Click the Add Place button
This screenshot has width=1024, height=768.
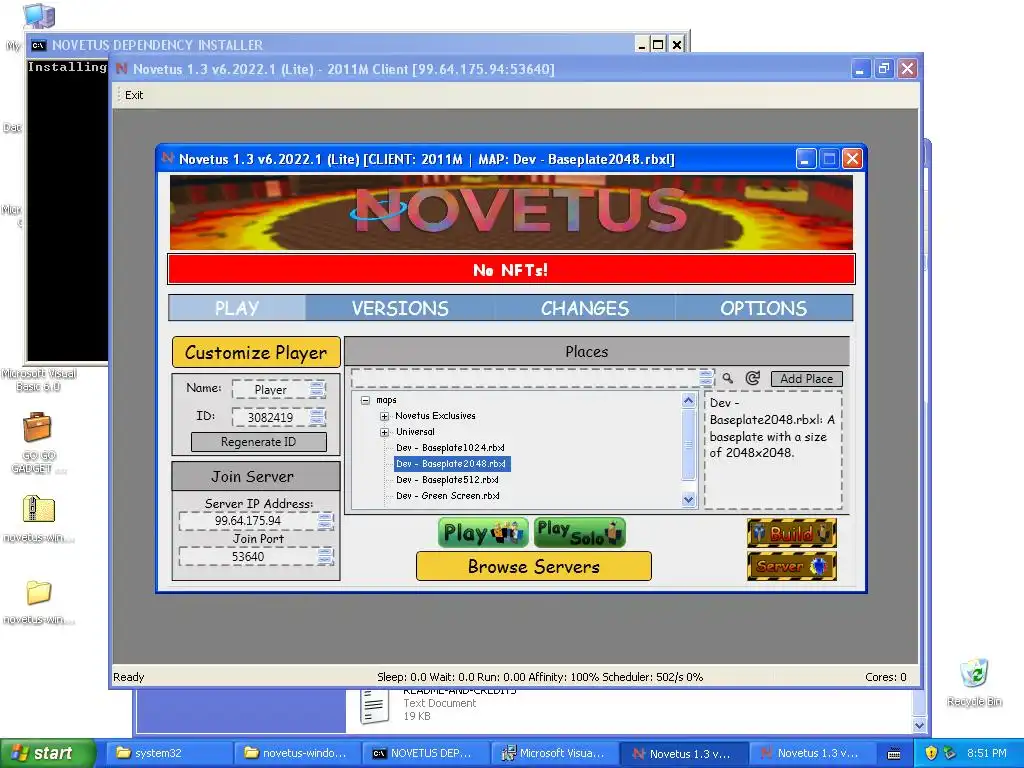(807, 379)
